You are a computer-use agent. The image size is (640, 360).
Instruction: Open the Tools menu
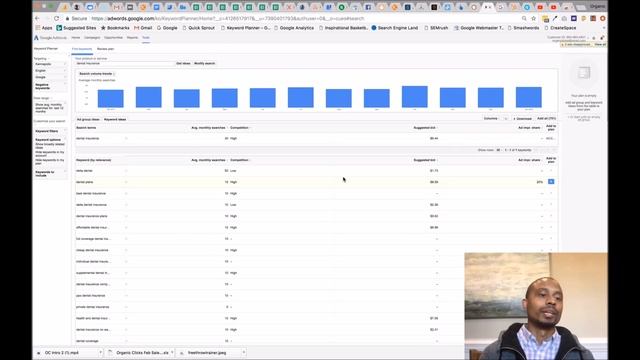[146, 38]
